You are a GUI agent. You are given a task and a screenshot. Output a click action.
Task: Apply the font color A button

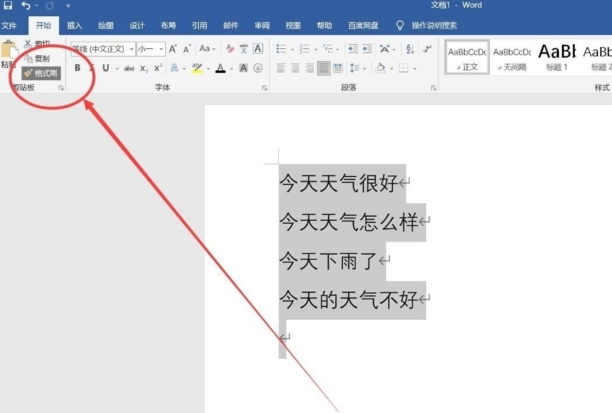221,68
